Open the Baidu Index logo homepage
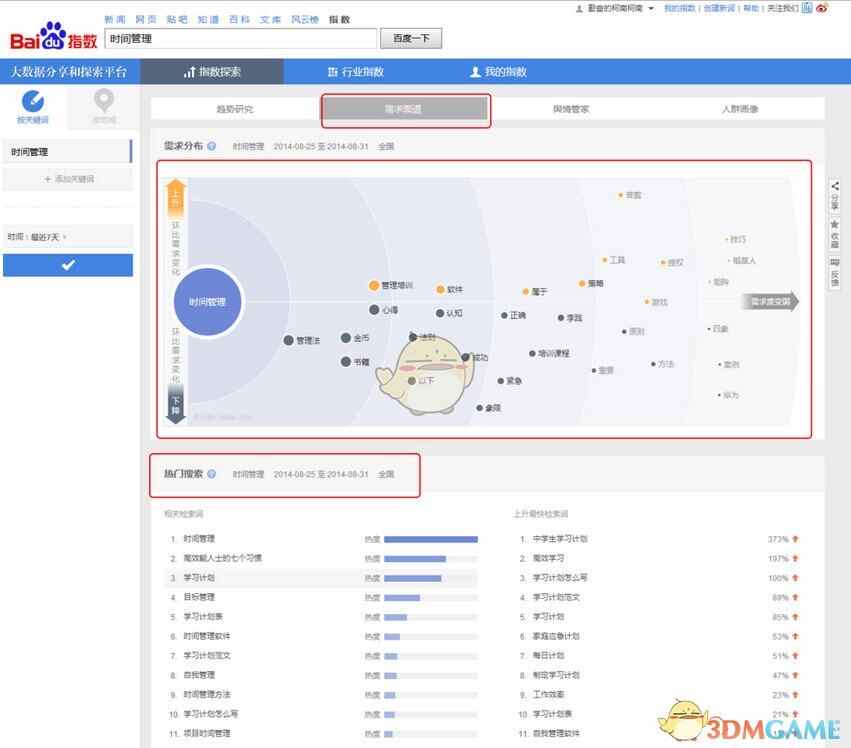Screen dimensions: 851x748 [53, 37]
